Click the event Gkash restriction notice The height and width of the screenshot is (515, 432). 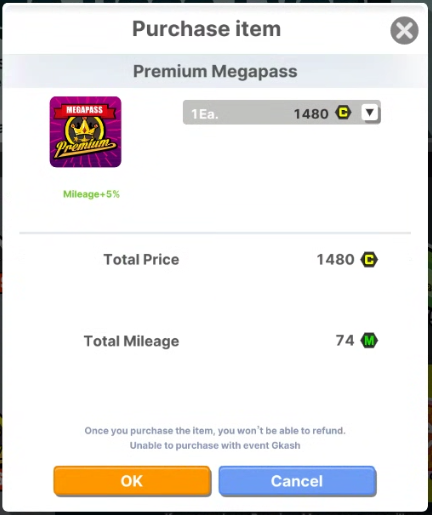(215, 446)
